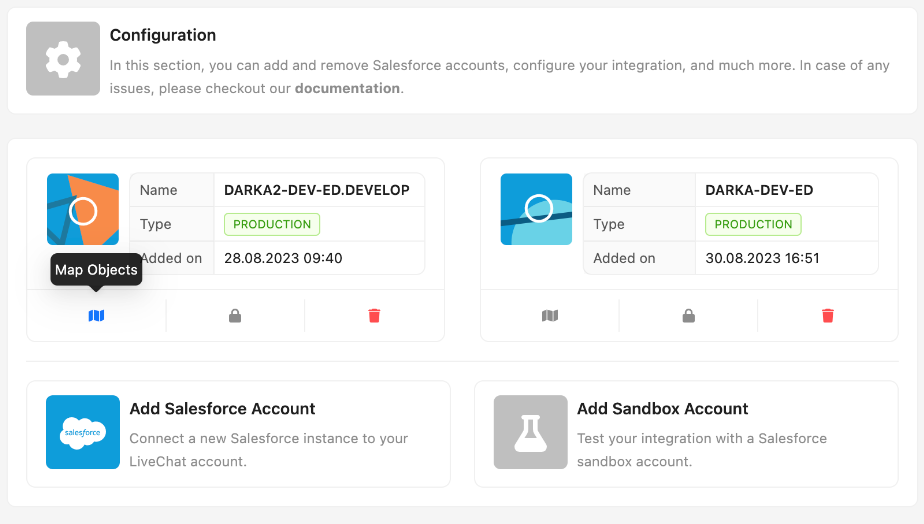924x524 pixels.
Task: Open map objects for DARKA-DEV-ED account
Action: [549, 316]
